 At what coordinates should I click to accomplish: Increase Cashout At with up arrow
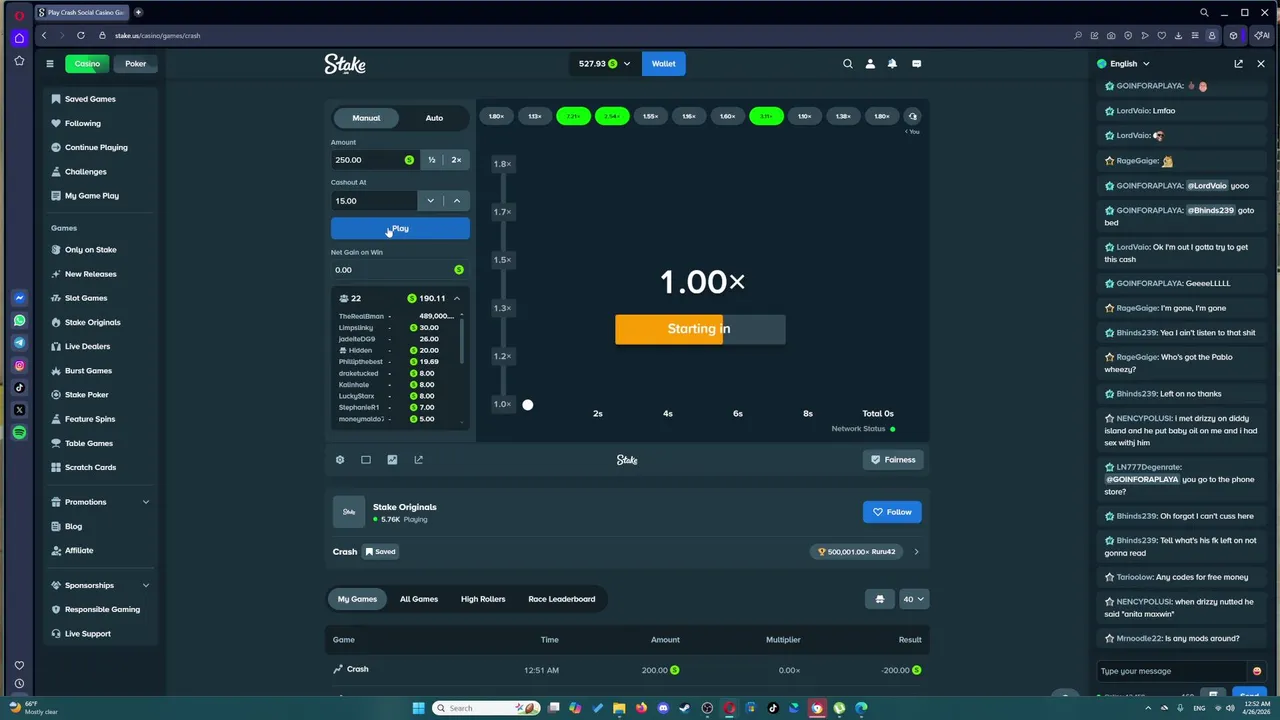[457, 201]
